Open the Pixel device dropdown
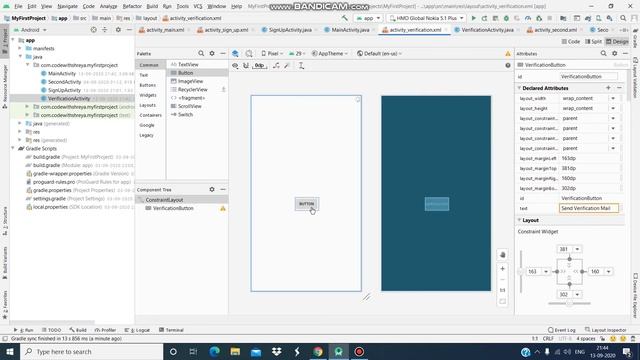 coord(272,53)
